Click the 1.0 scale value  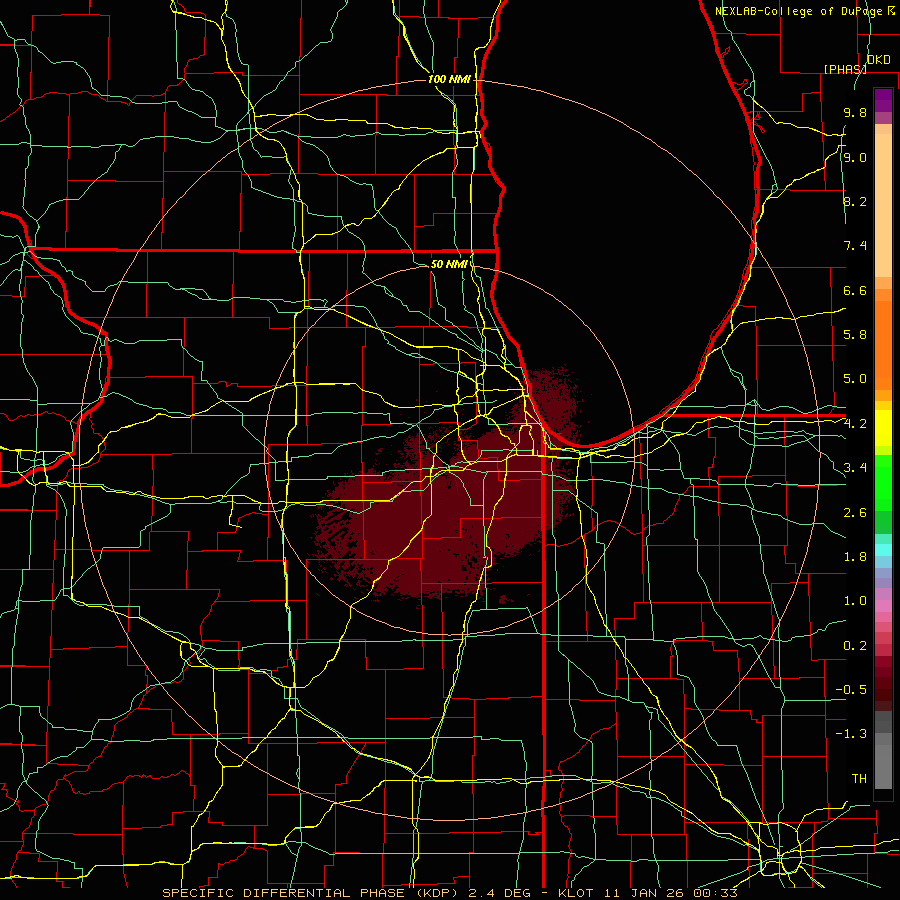click(855, 601)
